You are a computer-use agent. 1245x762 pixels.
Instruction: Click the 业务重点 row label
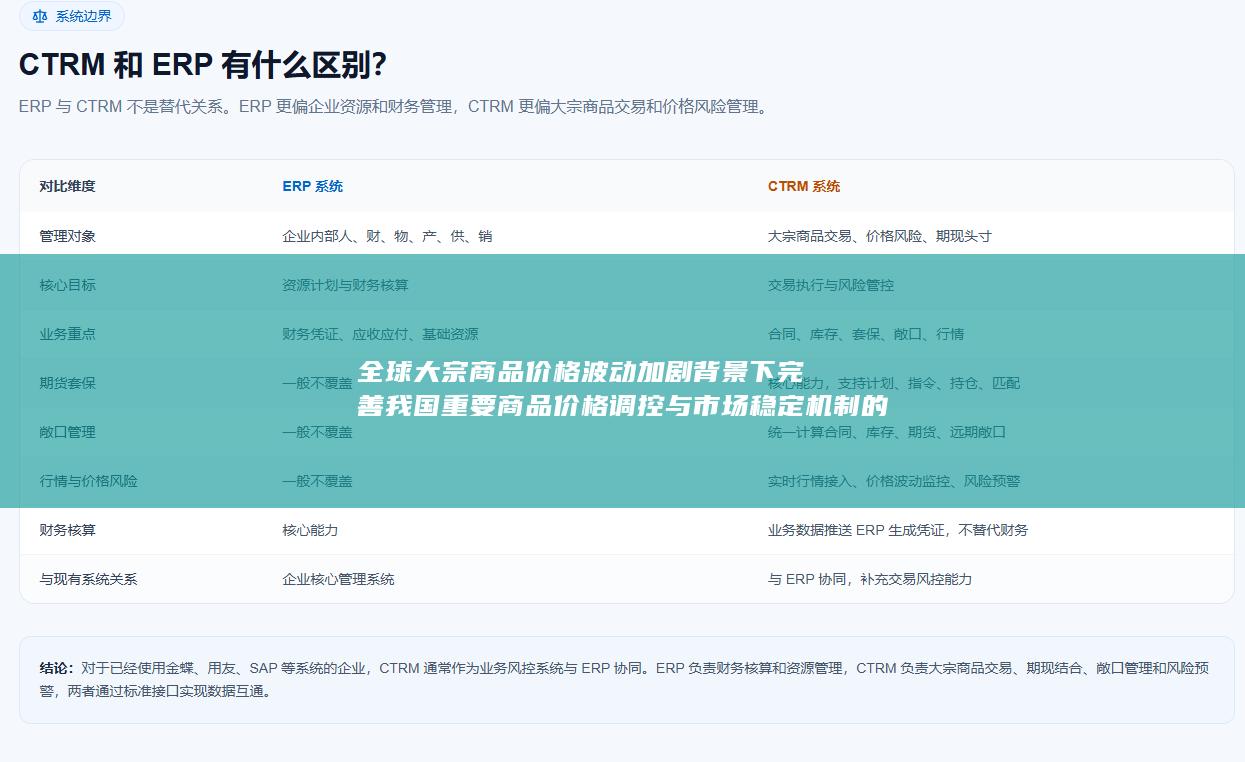68,334
